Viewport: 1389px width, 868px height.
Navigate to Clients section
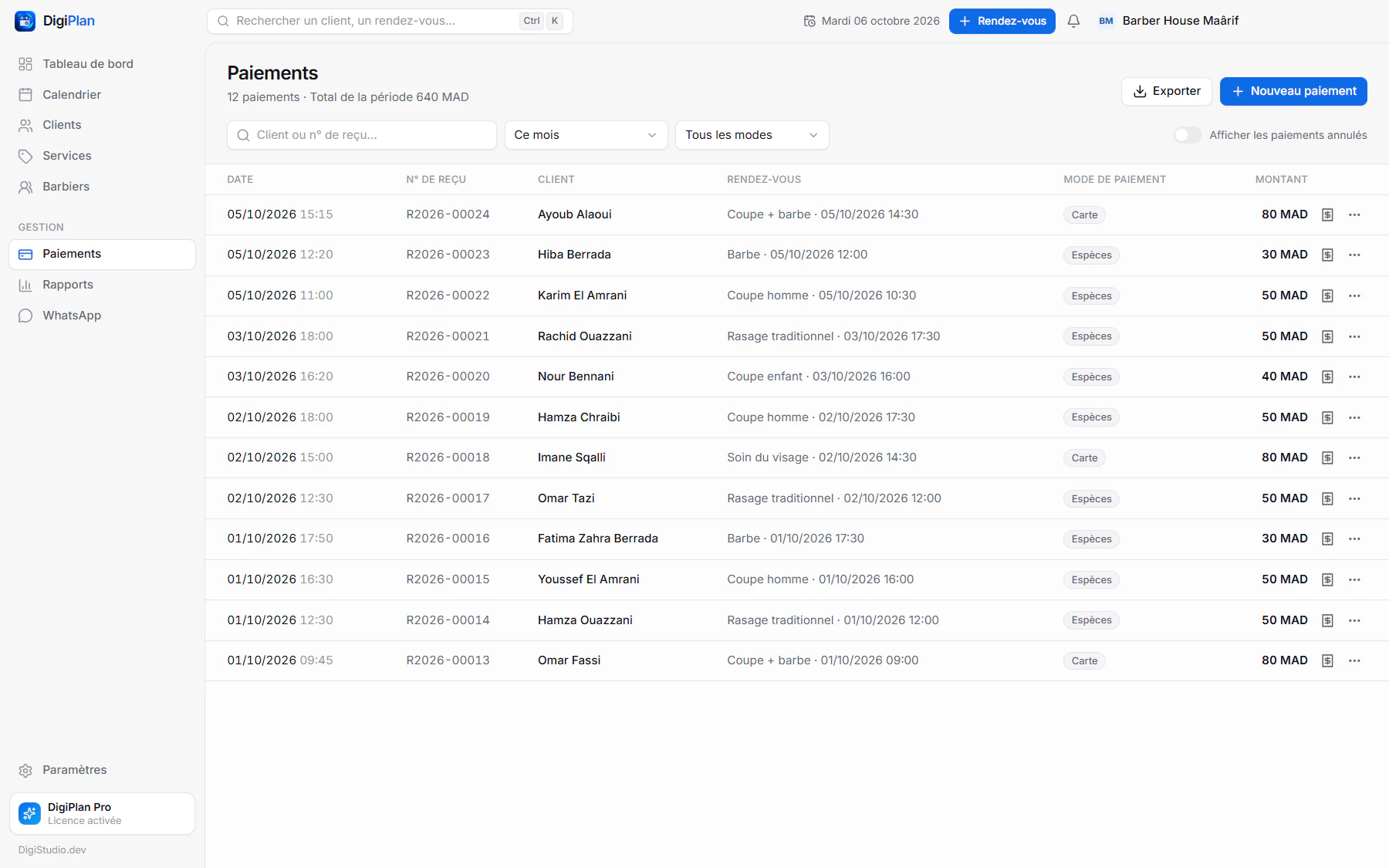pyautogui.click(x=102, y=125)
